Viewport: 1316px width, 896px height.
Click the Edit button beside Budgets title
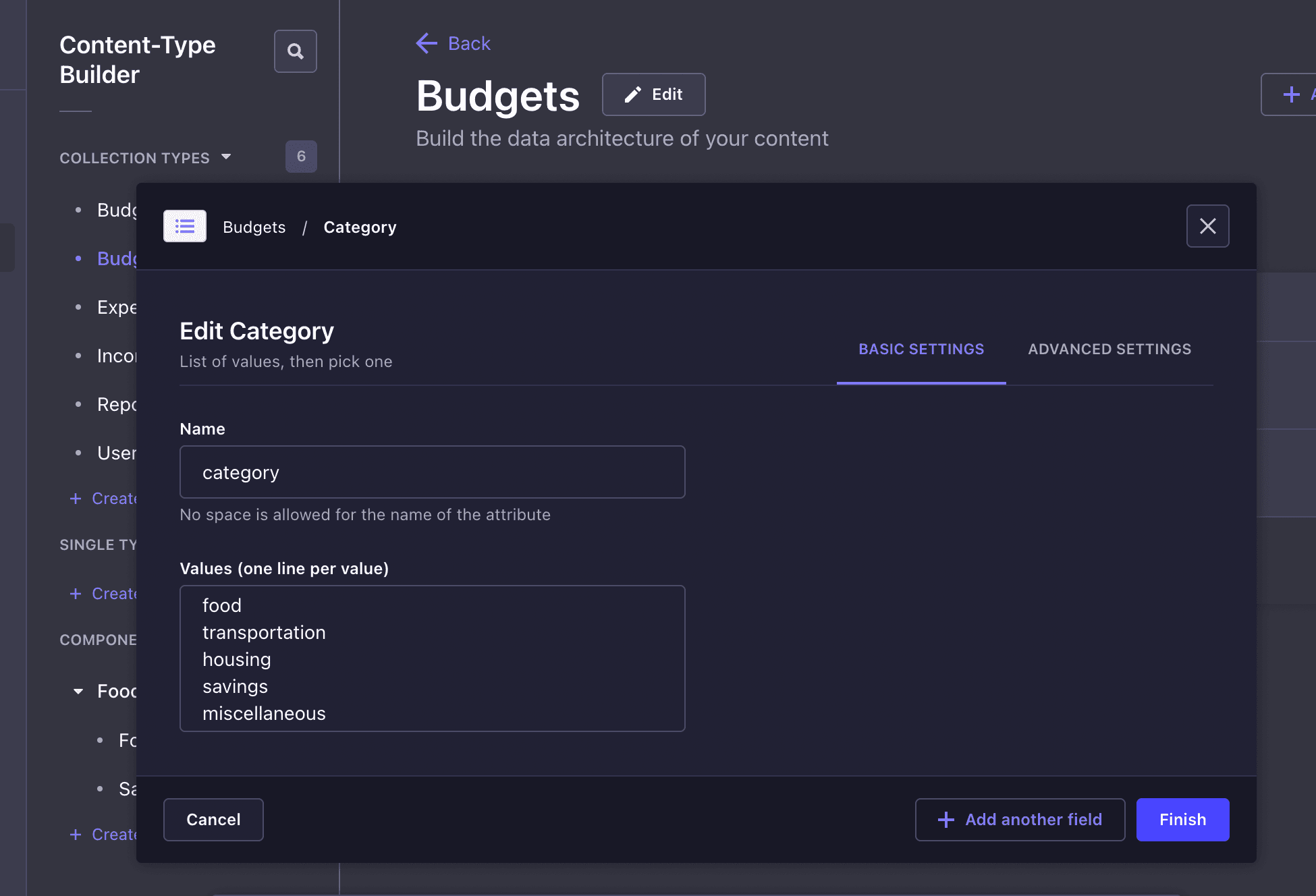tap(653, 94)
